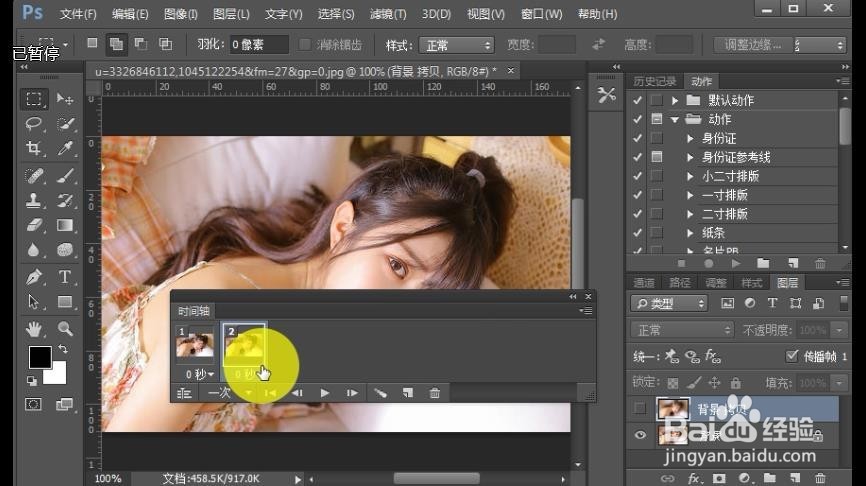Select the Rectangular Marquee tool
Image resolution: width=866 pixels, height=486 pixels.
click(34, 99)
